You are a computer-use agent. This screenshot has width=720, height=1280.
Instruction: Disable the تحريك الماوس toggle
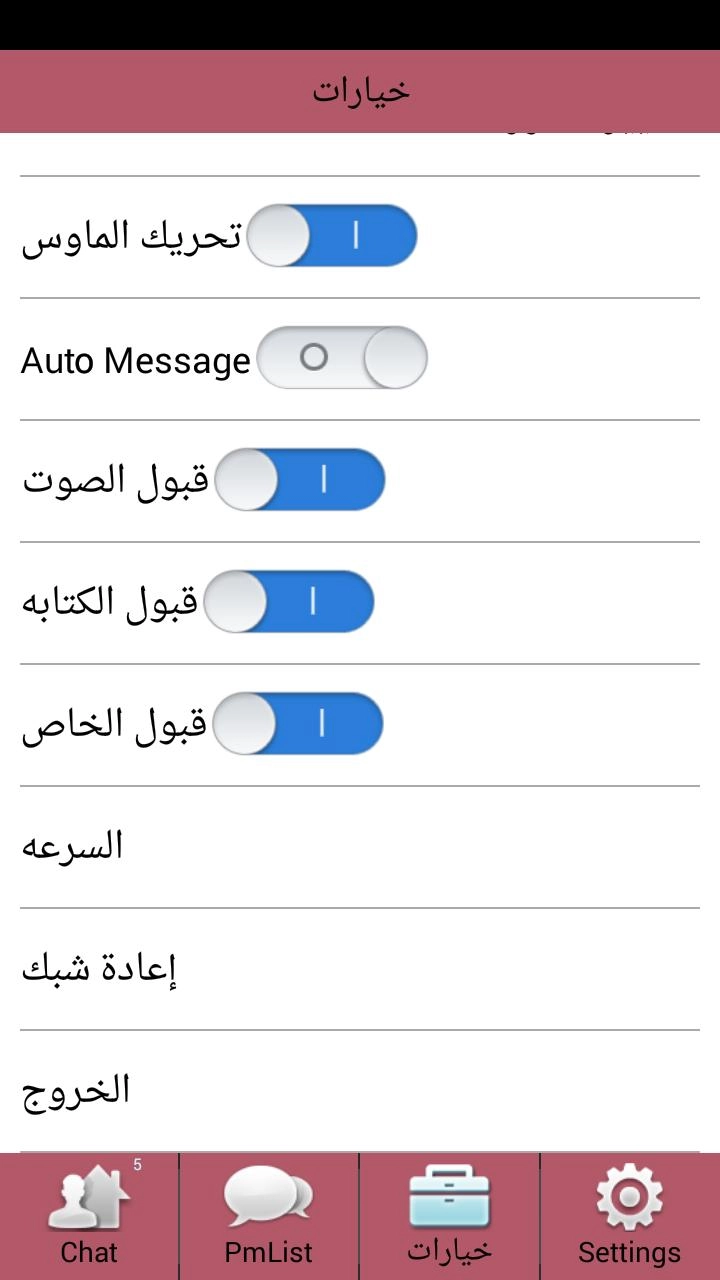pyautogui.click(x=331, y=236)
